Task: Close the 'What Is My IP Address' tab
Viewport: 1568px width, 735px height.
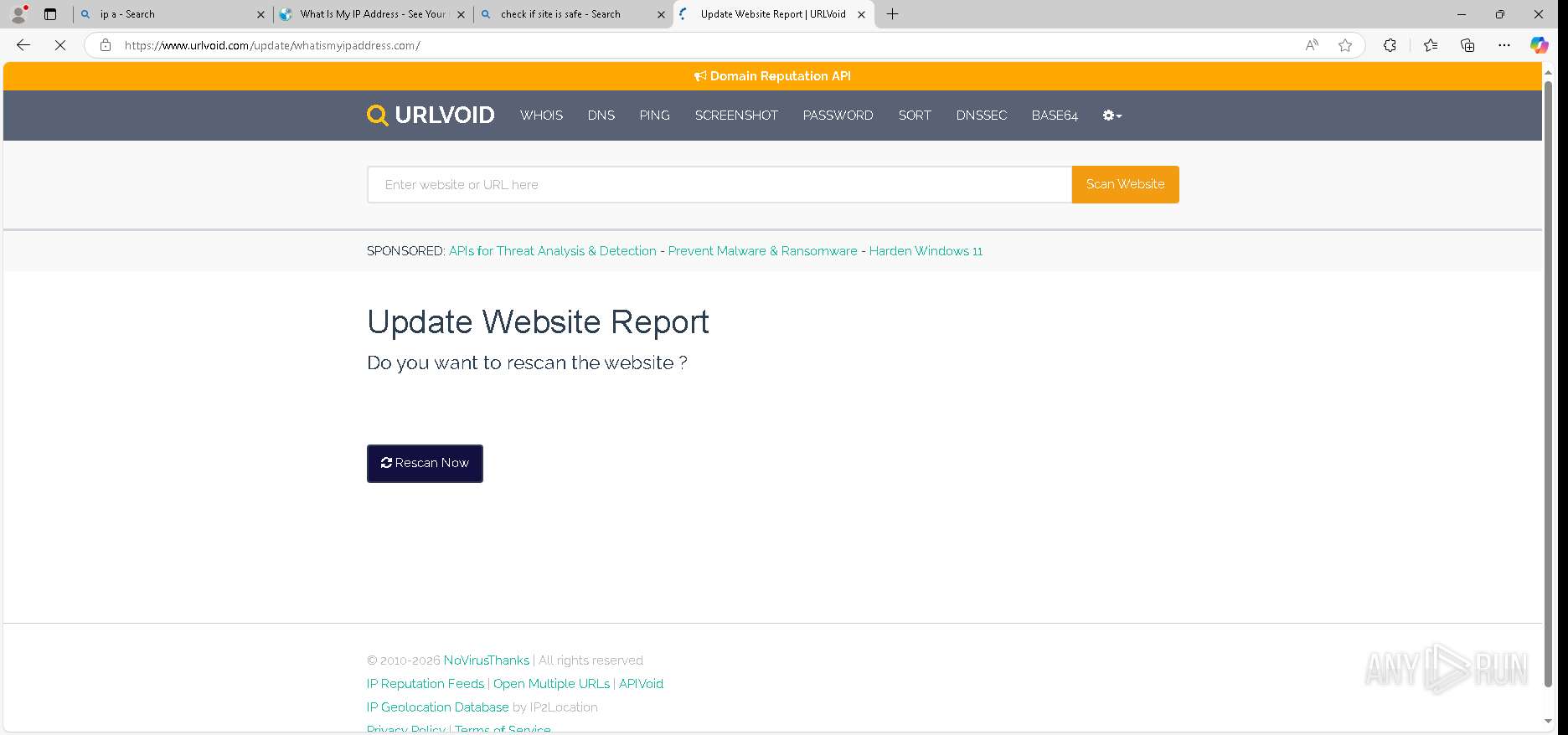Action: pos(461,14)
